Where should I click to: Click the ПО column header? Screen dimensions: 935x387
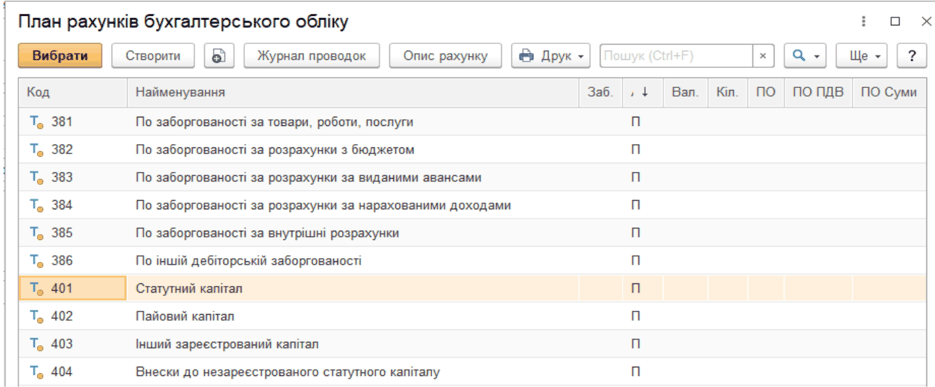pos(766,93)
